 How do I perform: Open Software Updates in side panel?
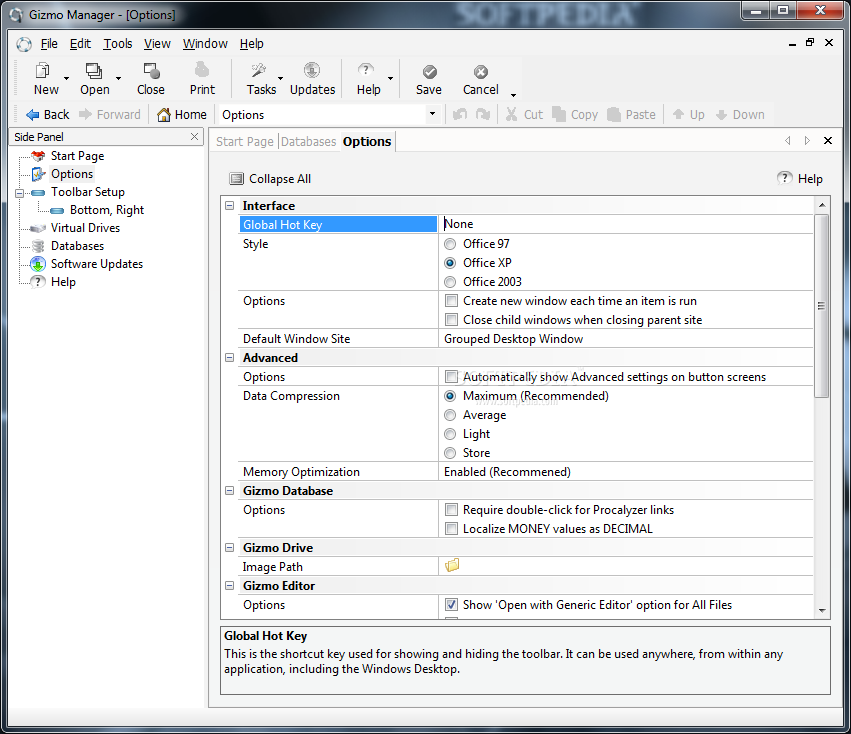click(97, 263)
